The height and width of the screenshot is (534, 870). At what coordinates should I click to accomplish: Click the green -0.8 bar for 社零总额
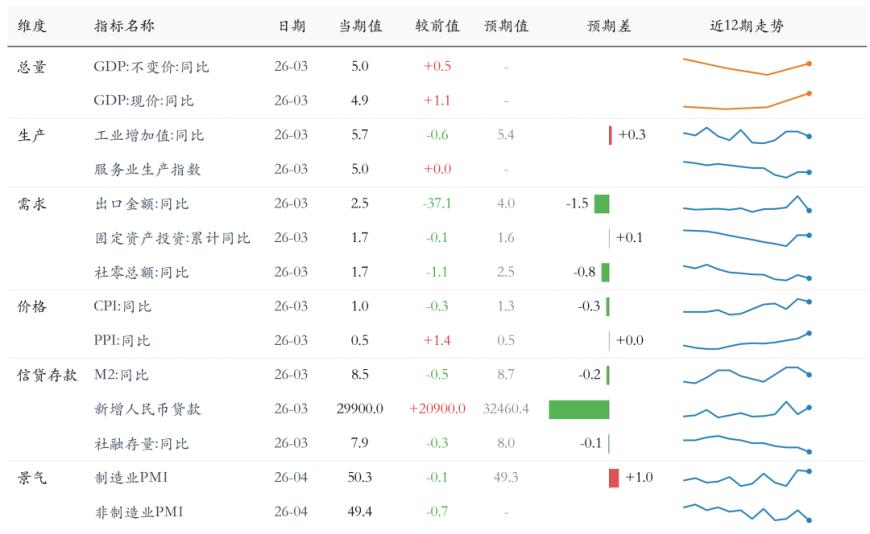605,273
